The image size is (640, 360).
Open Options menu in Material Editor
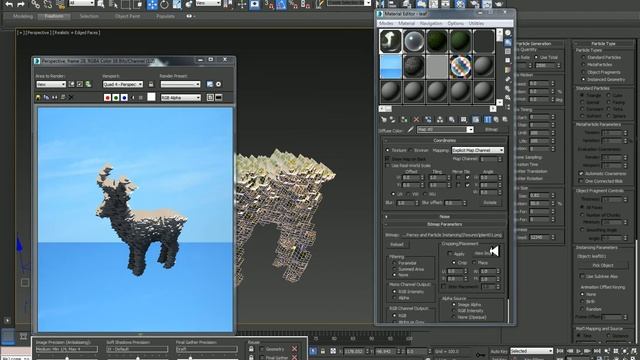pyautogui.click(x=456, y=24)
